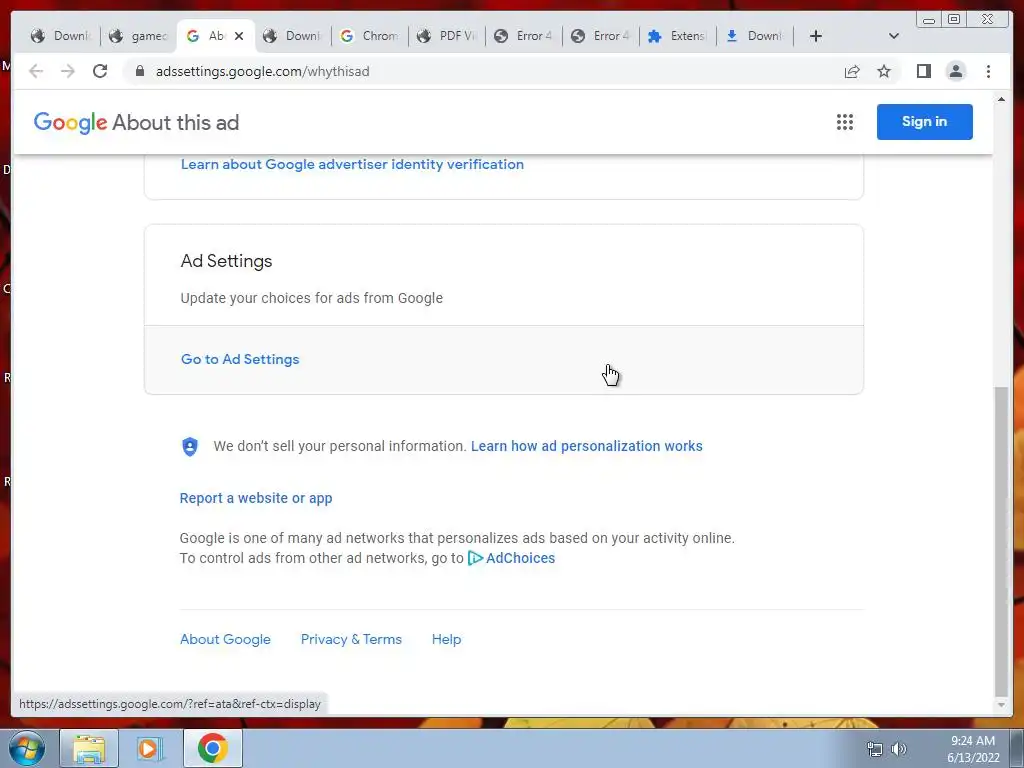The image size is (1024, 768).
Task: Open the volume control in tray
Action: [899, 749]
